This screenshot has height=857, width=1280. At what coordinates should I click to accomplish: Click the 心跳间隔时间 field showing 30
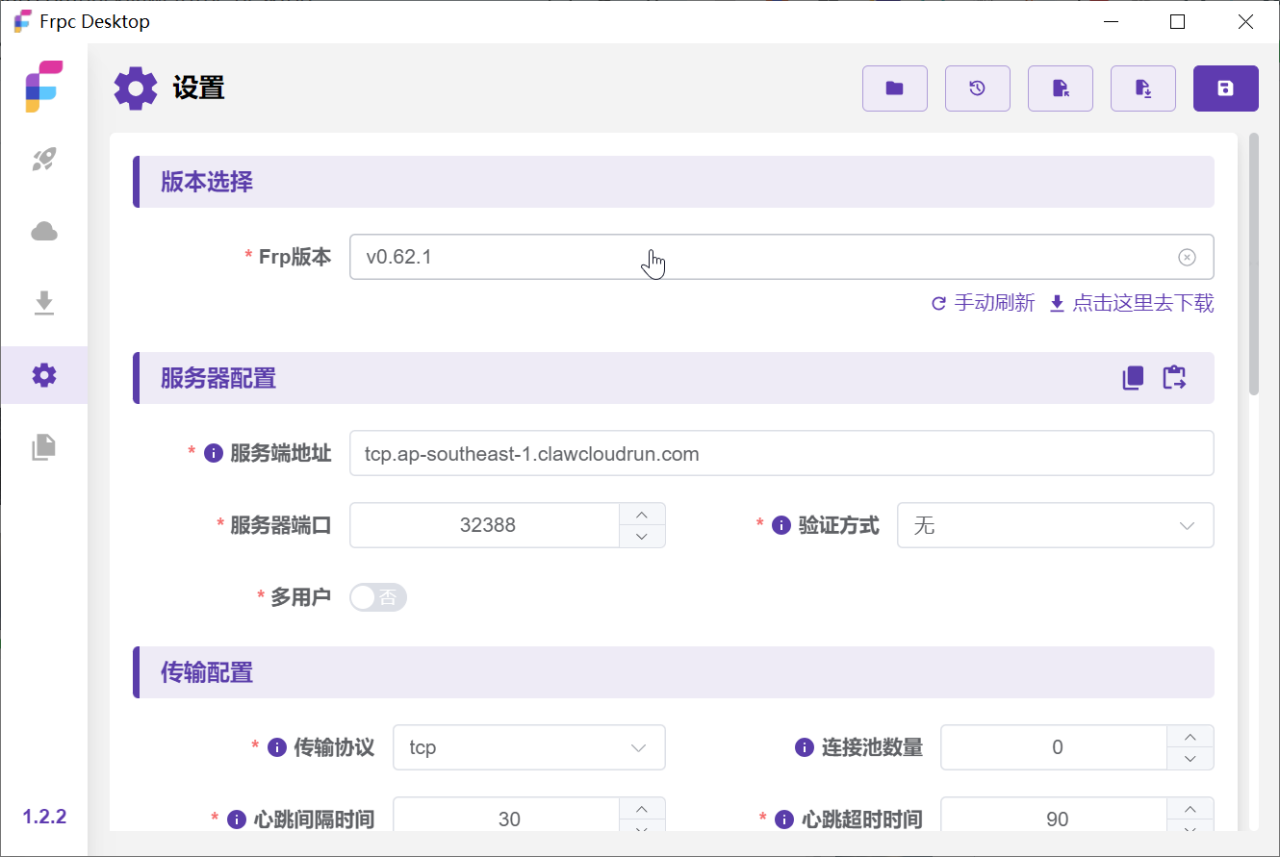507,819
